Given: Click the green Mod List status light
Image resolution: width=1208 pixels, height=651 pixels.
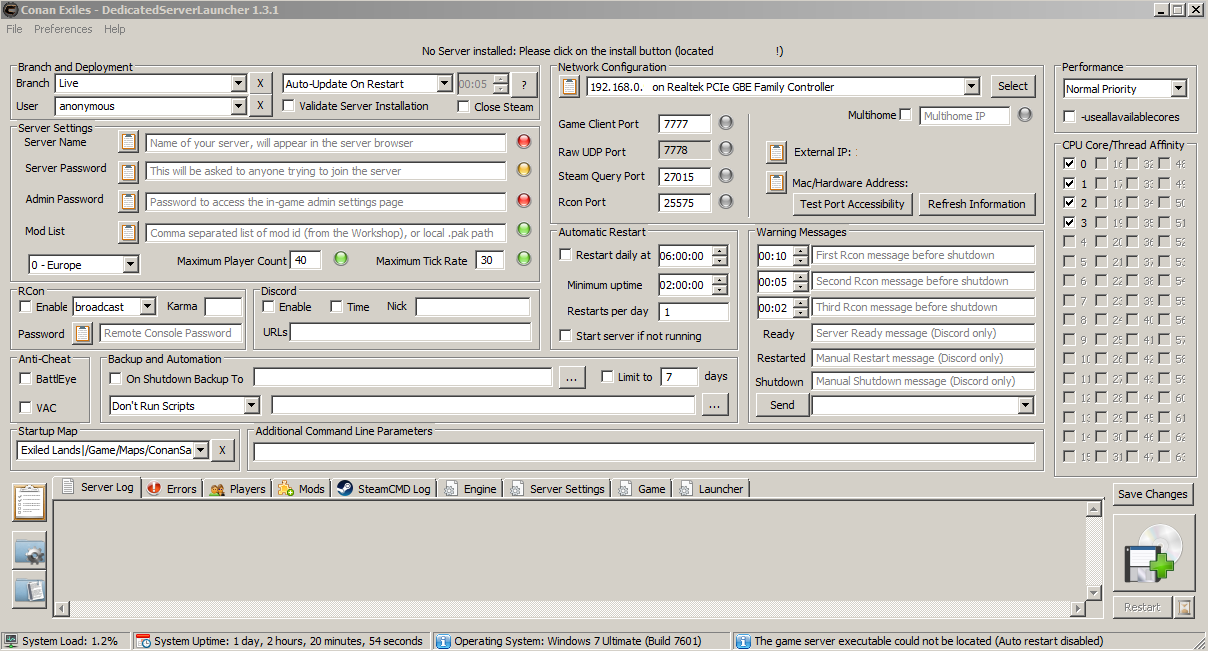Looking at the screenshot, I should coord(524,231).
